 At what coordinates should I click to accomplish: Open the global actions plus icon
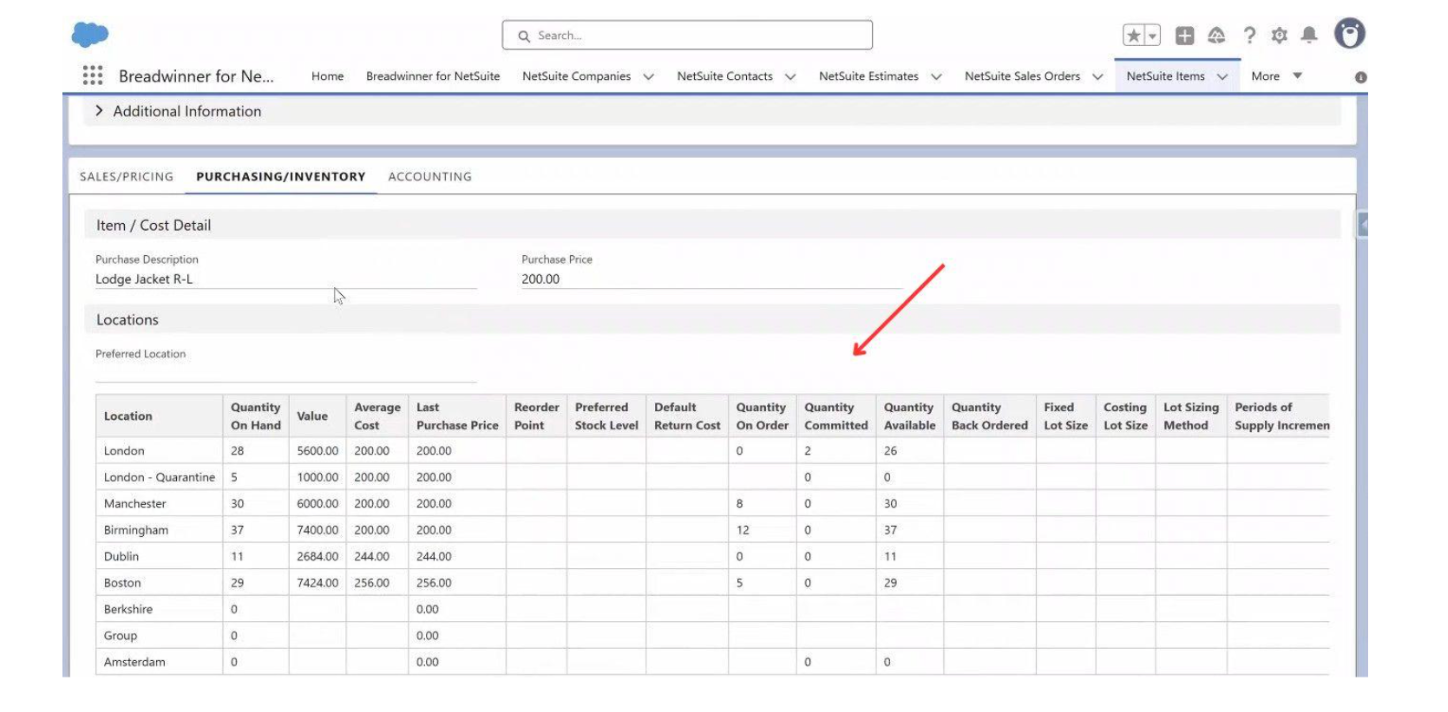pos(1184,35)
